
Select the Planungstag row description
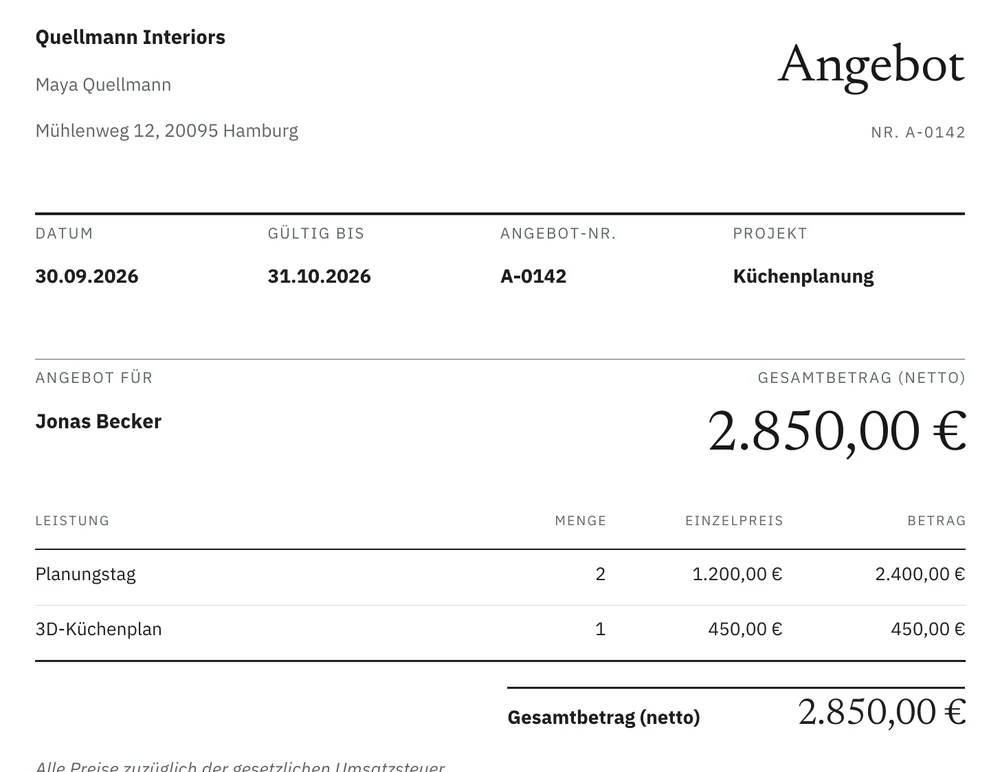click(x=85, y=575)
